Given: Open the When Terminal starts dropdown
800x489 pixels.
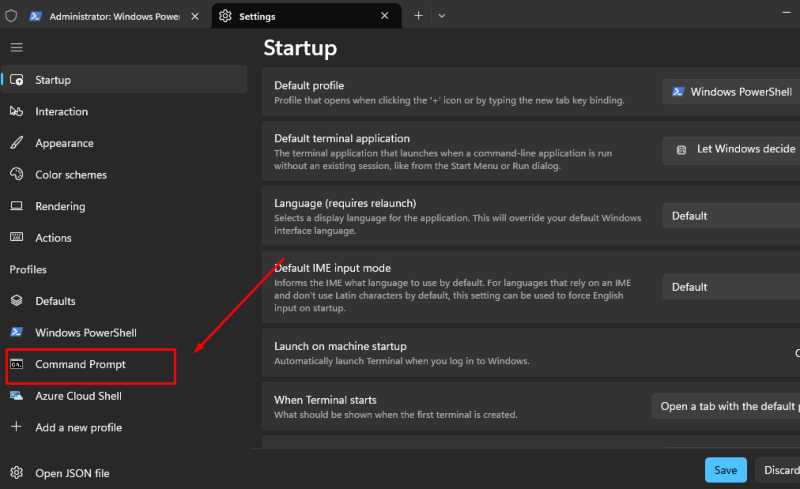Looking at the screenshot, I should [x=726, y=406].
